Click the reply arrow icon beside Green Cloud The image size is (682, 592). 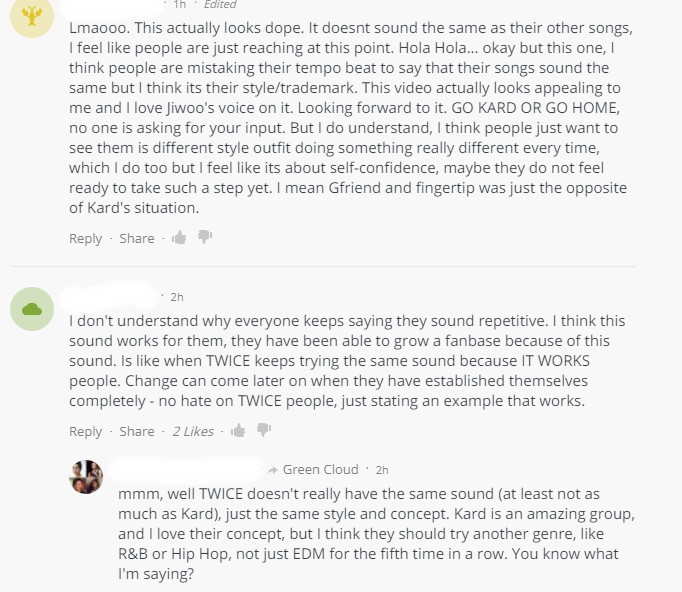[x=273, y=470]
